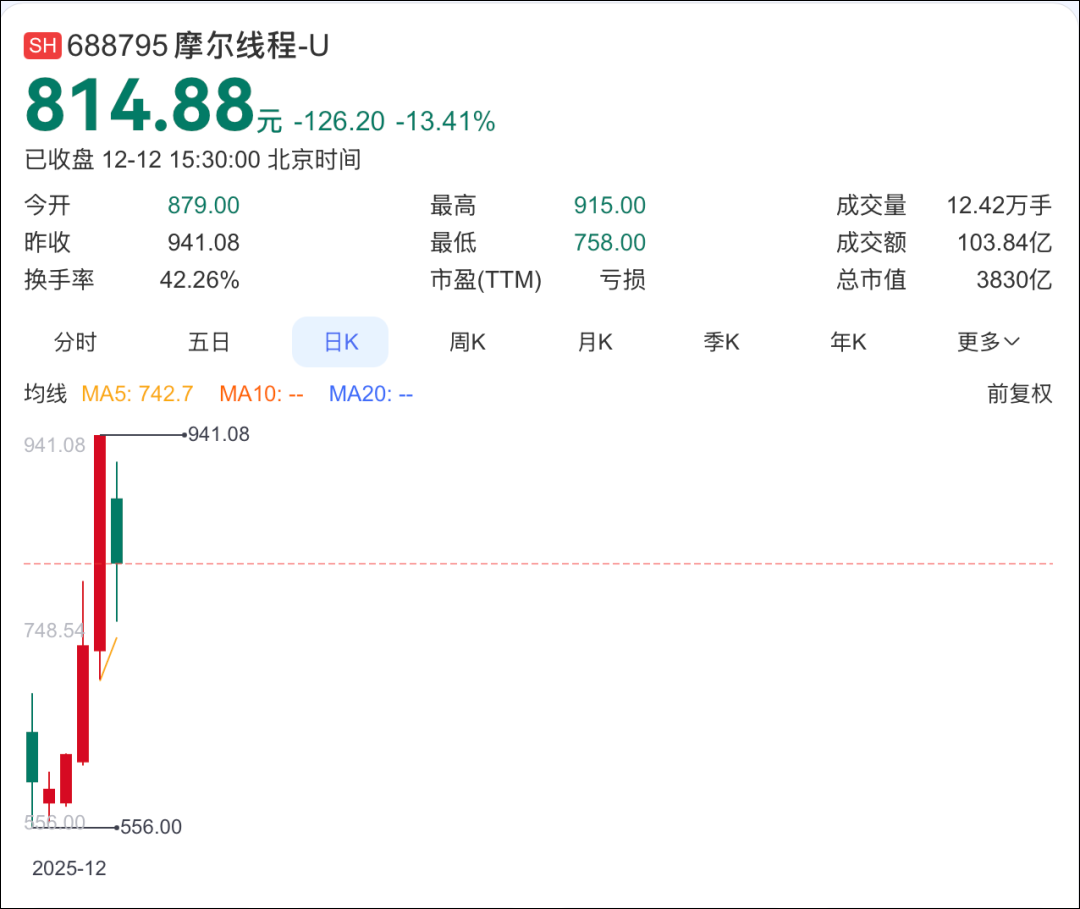Click the 941.08 price marker

(x=218, y=434)
